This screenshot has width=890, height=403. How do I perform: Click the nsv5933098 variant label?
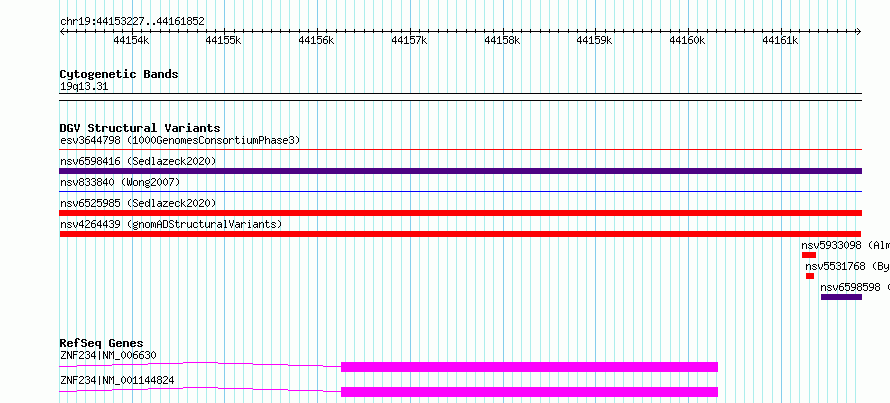pyautogui.click(x=845, y=245)
